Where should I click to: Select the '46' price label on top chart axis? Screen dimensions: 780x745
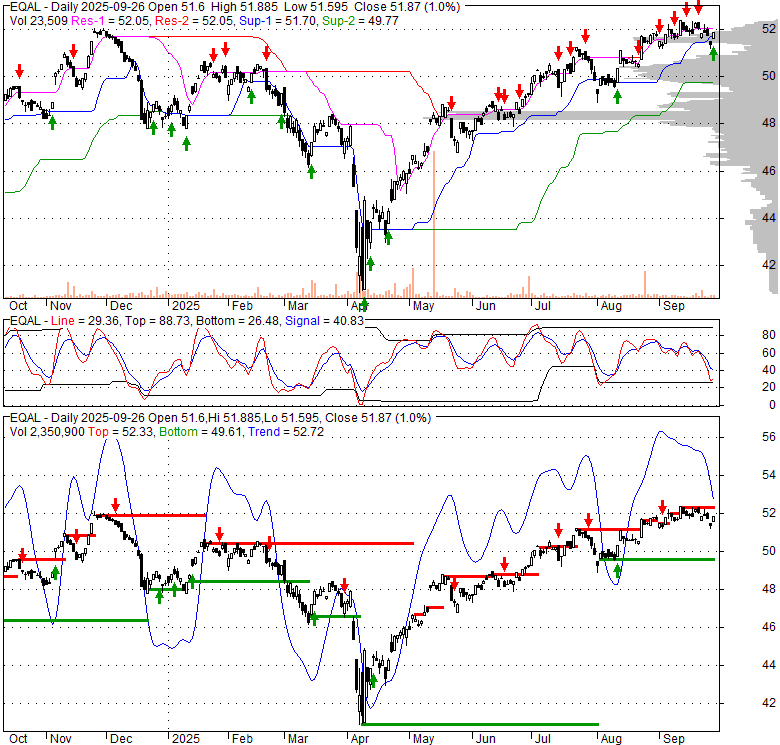(769, 171)
